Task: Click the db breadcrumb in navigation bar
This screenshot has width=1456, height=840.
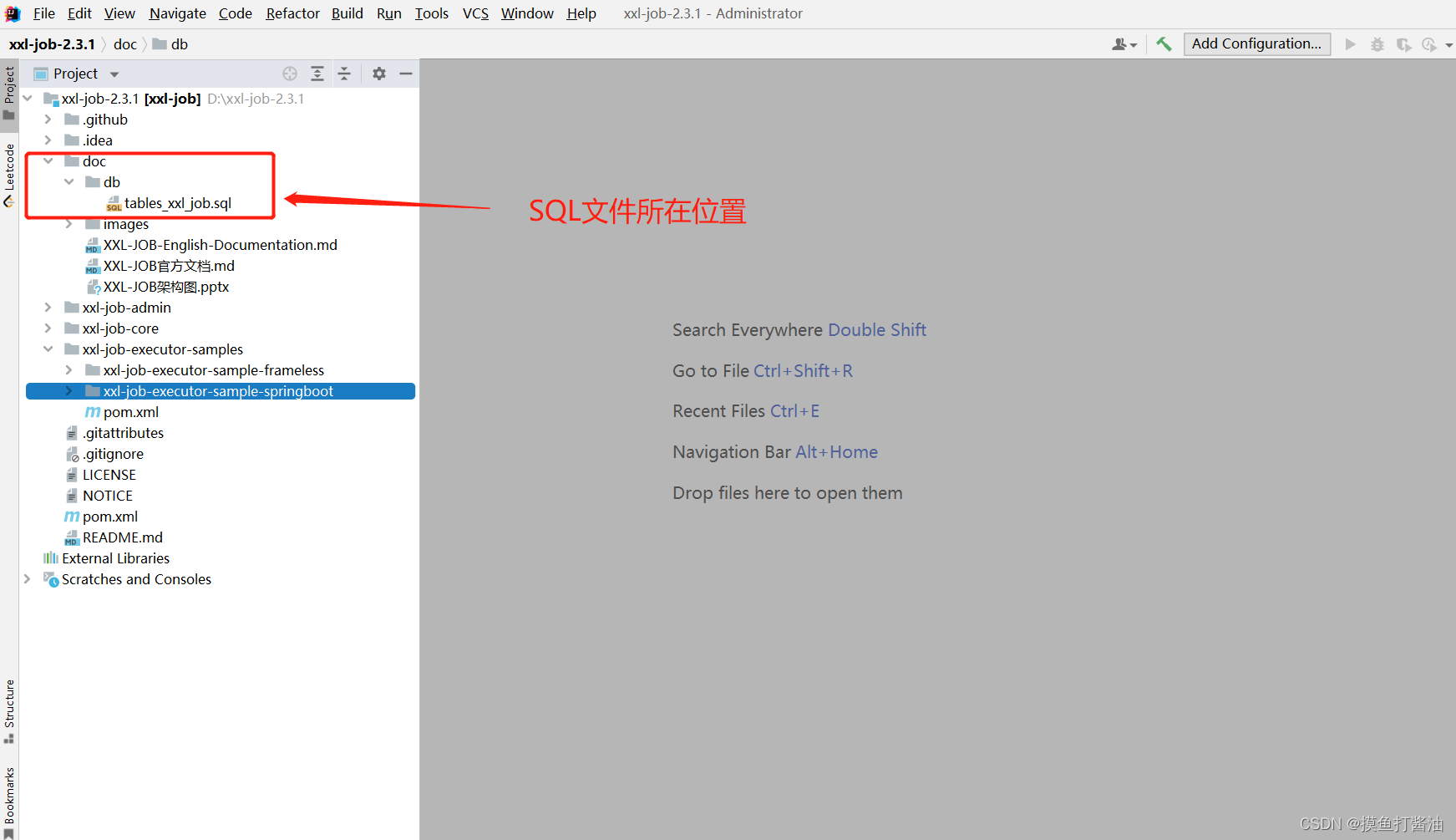Action: coord(170,44)
